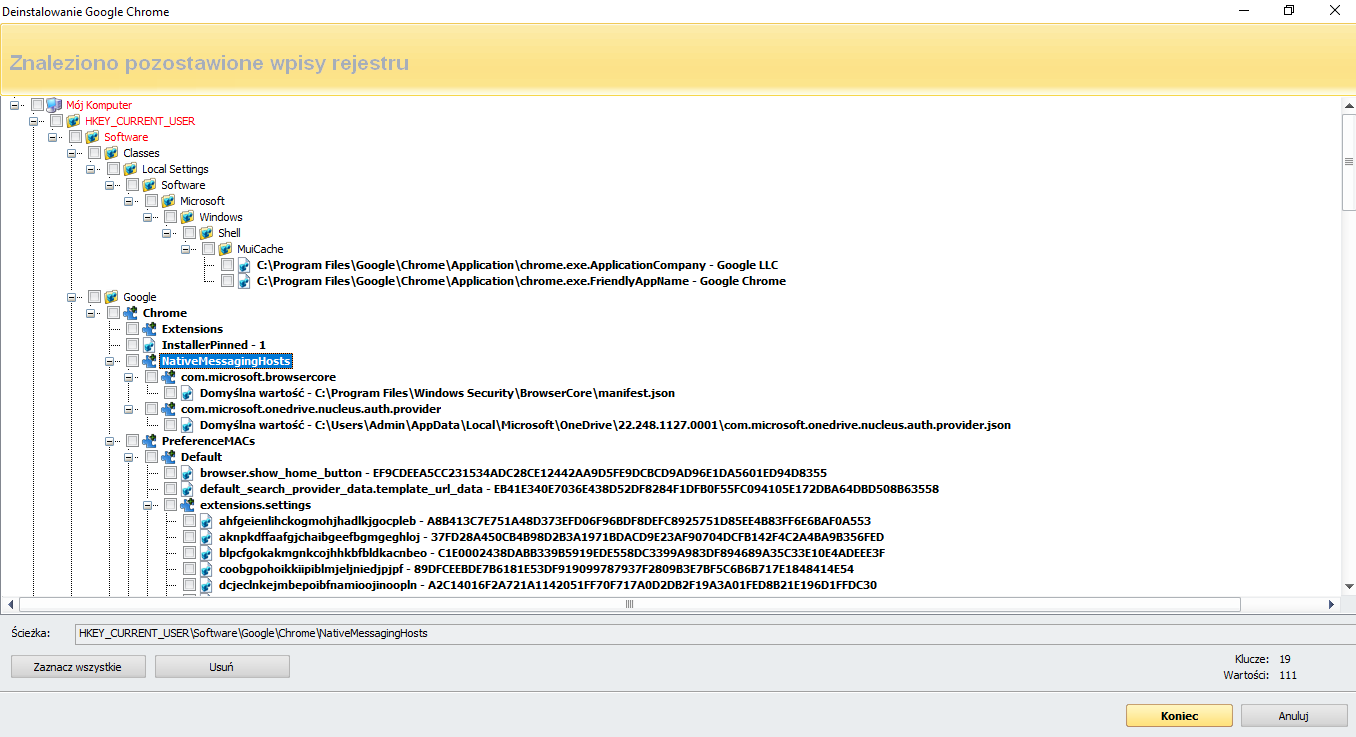Screen dimensions: 1356x737
Task: Cancel using the Anuluj button
Action: [1294, 716]
